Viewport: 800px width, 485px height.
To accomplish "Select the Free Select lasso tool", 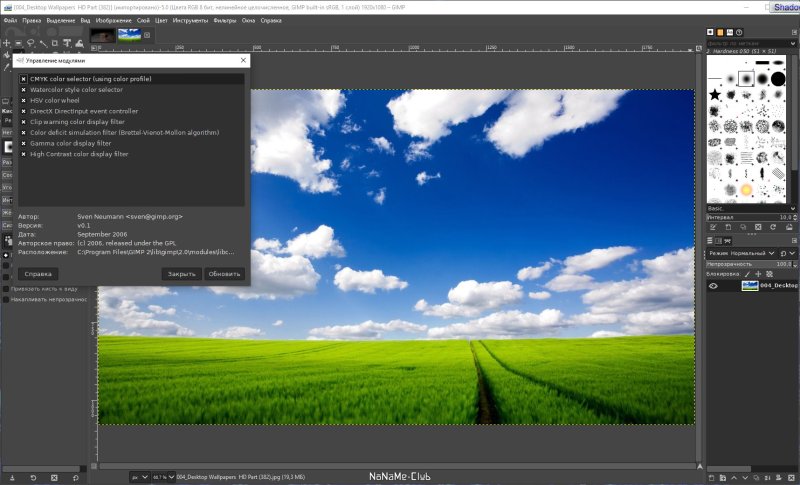I will click(31, 43).
